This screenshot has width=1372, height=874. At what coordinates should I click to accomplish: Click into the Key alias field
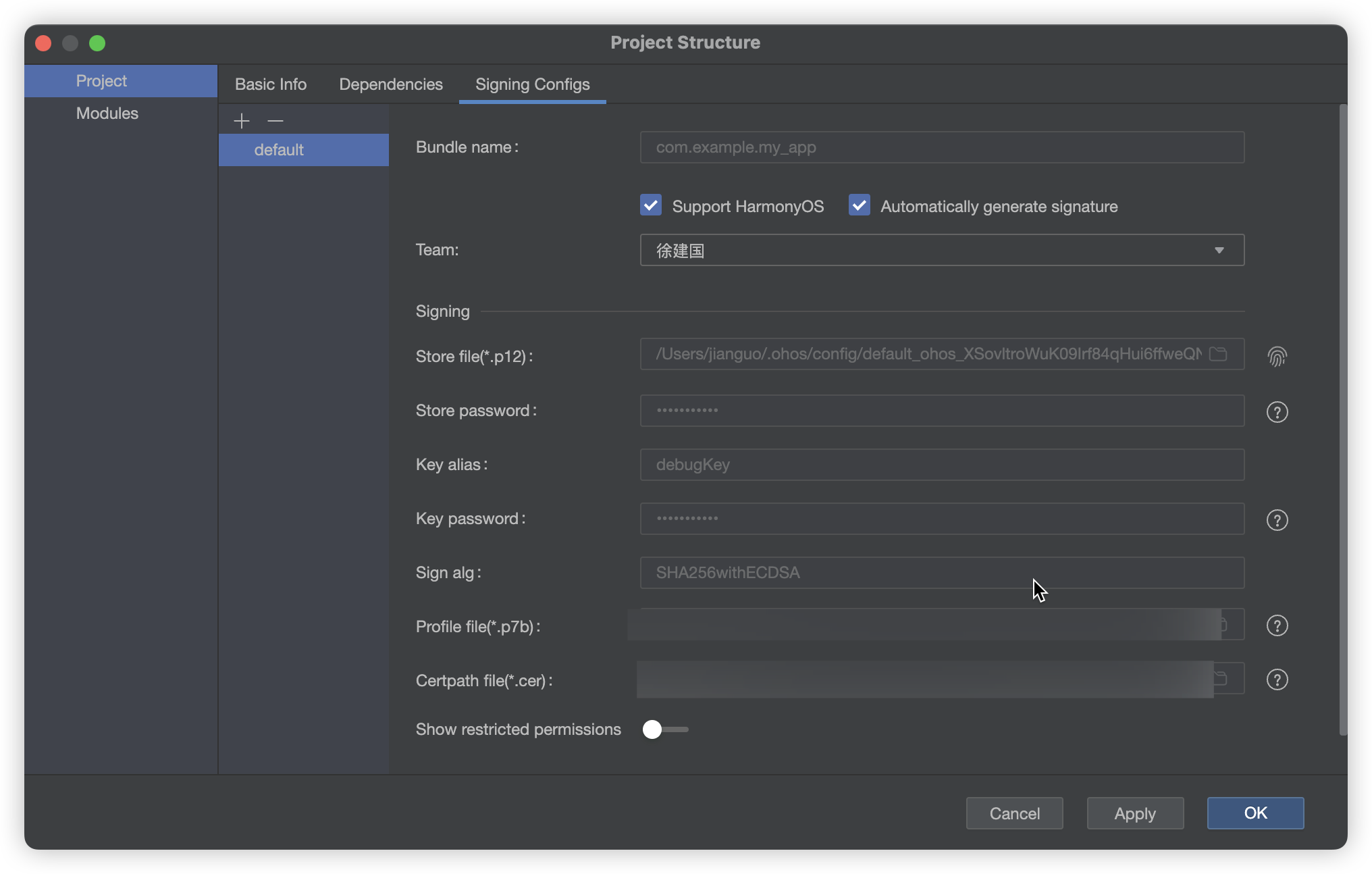pos(942,465)
